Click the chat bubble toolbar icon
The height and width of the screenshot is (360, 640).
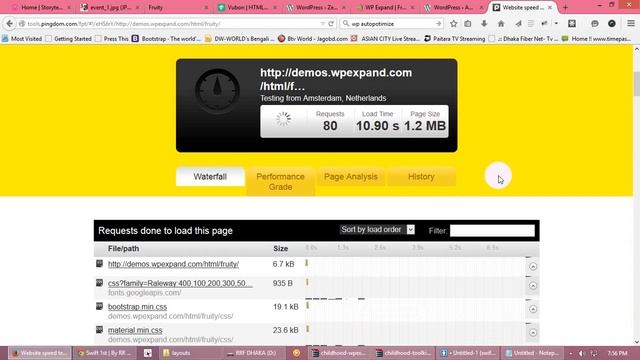coord(595,24)
